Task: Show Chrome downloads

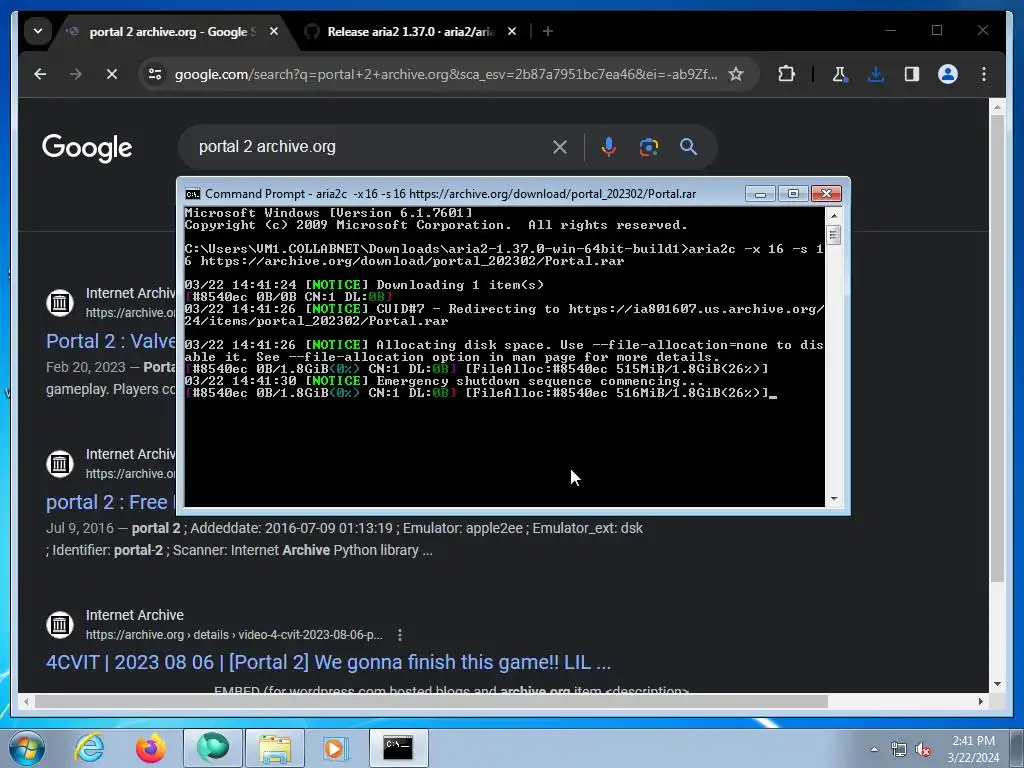Action: point(876,74)
